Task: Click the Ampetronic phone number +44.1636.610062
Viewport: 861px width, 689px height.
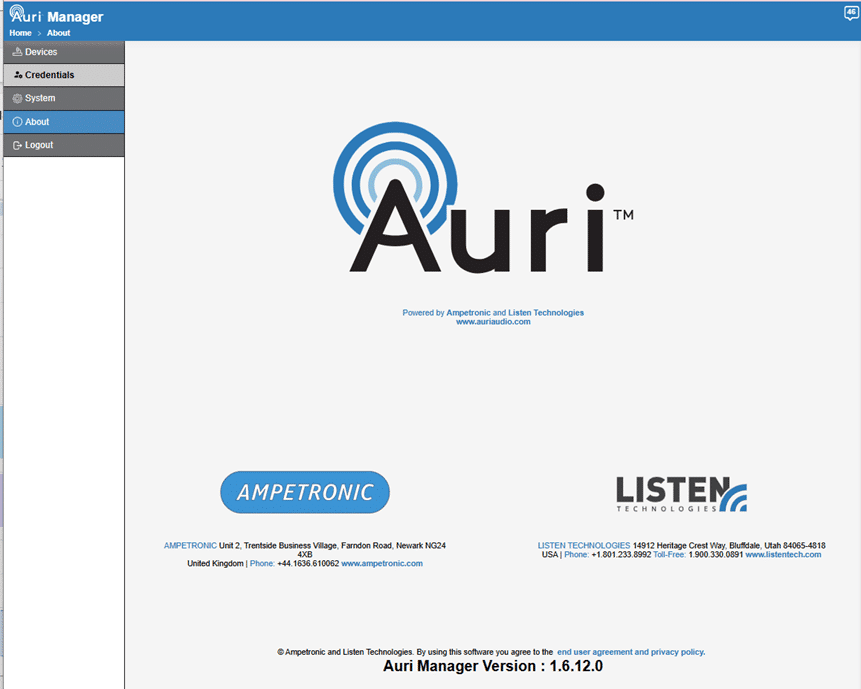Action: [308, 564]
